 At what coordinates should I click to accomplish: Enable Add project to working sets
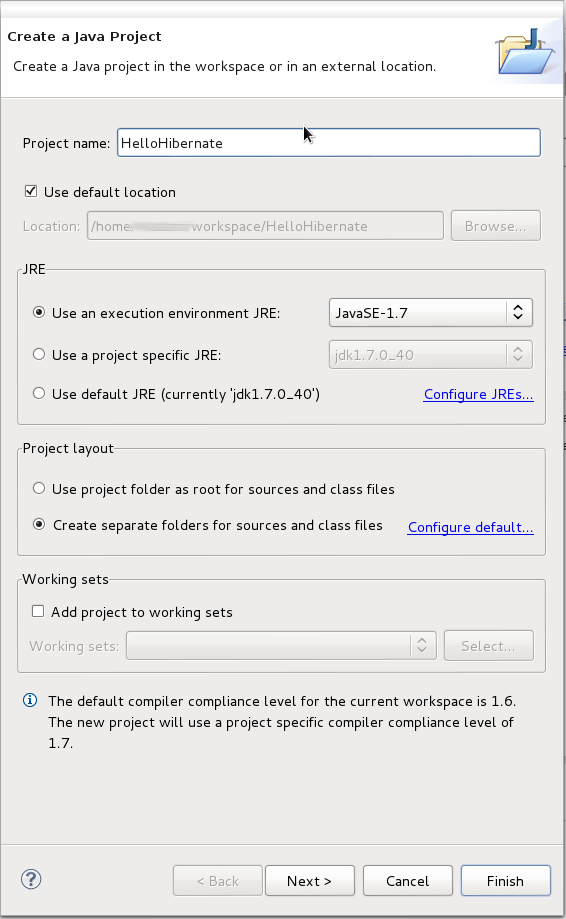click(38, 611)
